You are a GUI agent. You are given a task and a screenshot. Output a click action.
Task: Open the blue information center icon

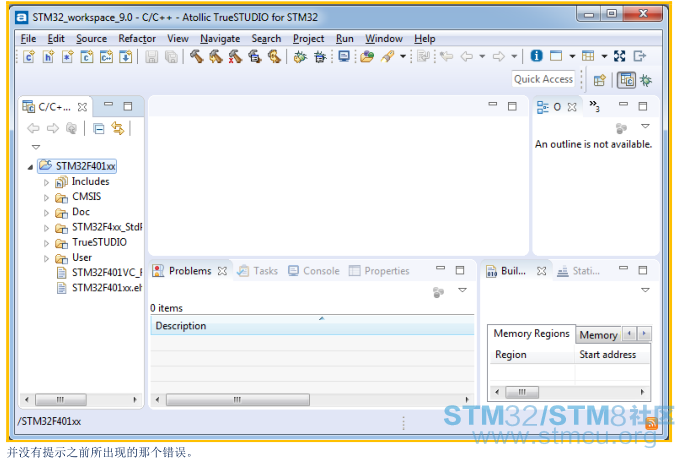pyautogui.click(x=536, y=56)
